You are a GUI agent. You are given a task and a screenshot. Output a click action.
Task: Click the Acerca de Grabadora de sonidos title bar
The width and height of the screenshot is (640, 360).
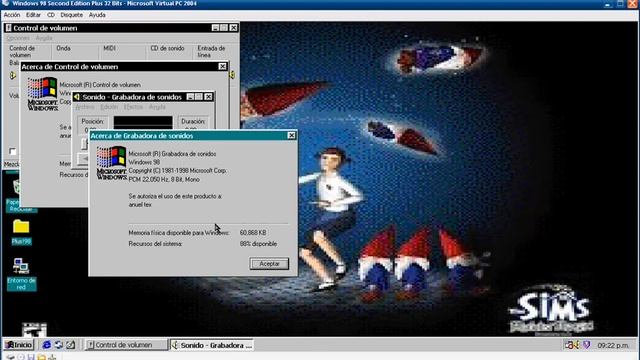(193, 136)
